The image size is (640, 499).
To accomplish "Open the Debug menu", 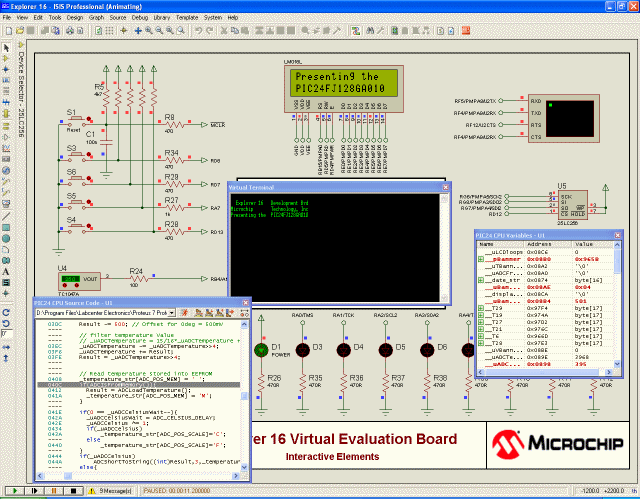I will [x=139, y=18].
